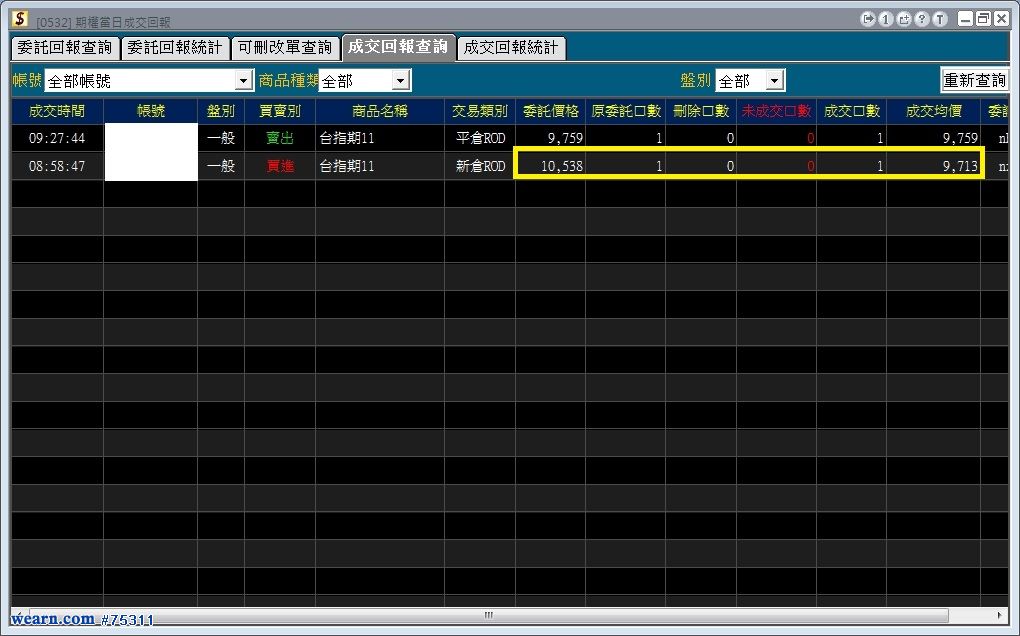1020x636 pixels.
Task: Close the 期權當日成交回報 window
Action: pos(1002,19)
